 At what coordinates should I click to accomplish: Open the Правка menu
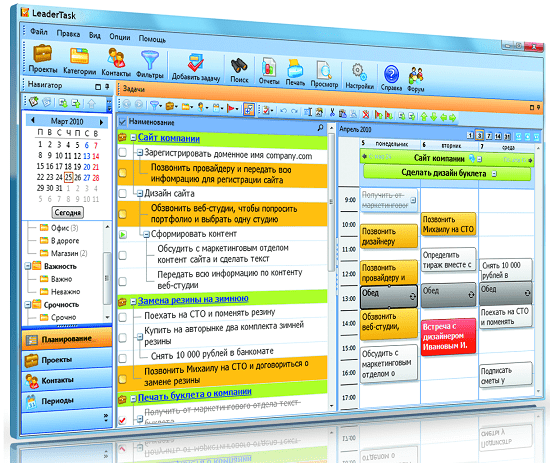point(68,34)
